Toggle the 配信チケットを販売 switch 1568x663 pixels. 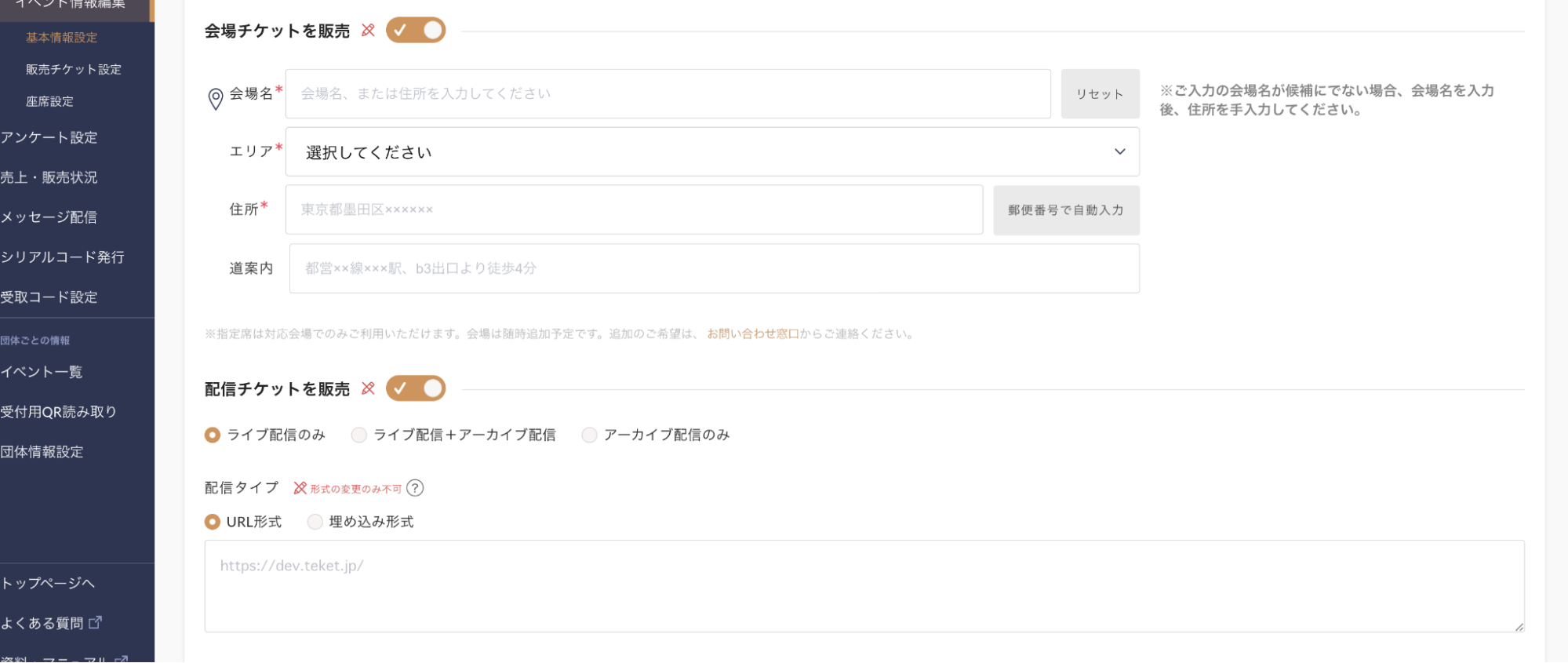tap(416, 388)
